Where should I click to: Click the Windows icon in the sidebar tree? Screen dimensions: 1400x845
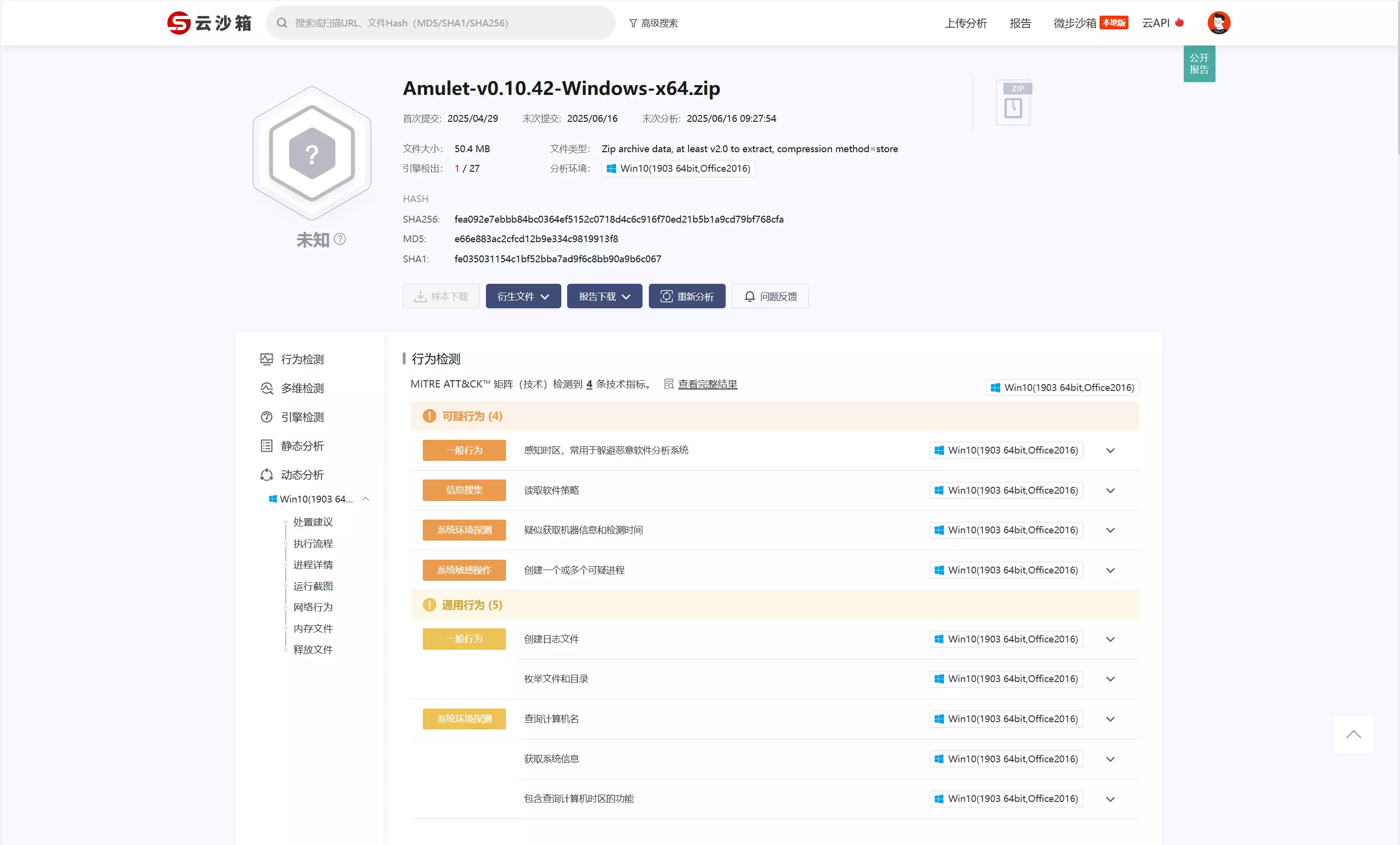[x=273, y=499]
